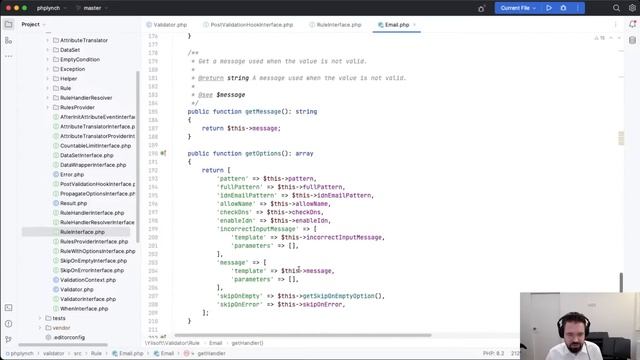Expand the Rule folder arrow
Viewport: 640px width, 360px height.
point(47,88)
